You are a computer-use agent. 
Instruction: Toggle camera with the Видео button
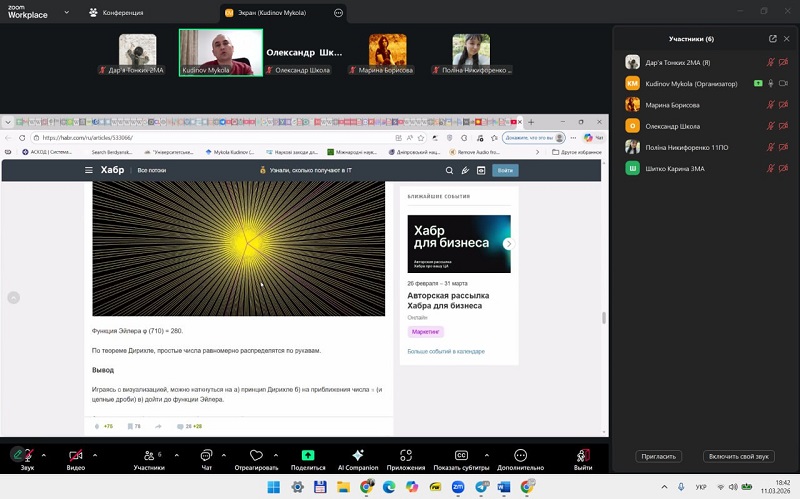pos(76,455)
